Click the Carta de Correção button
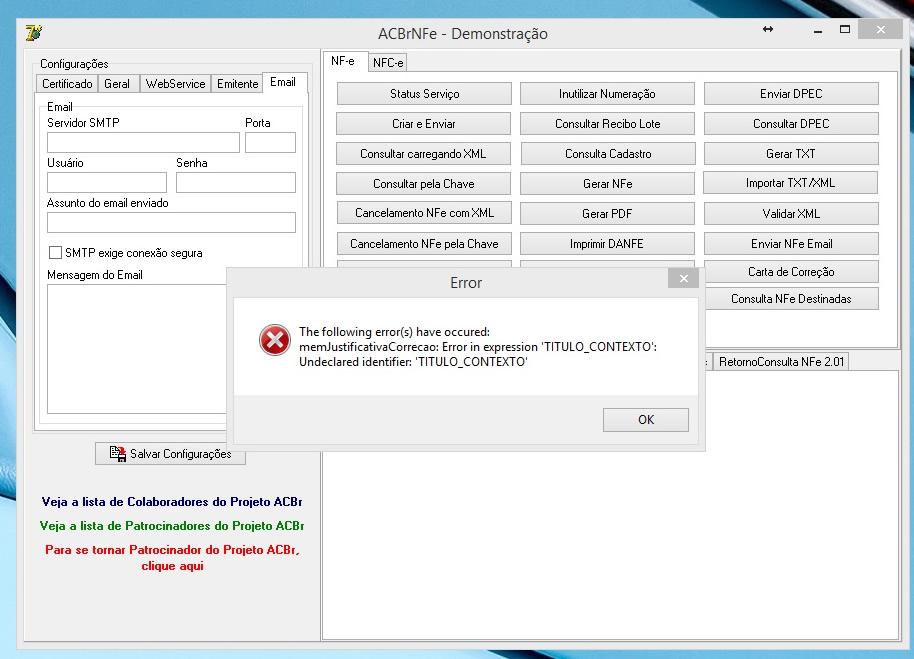This screenshot has width=914, height=659. (791, 272)
